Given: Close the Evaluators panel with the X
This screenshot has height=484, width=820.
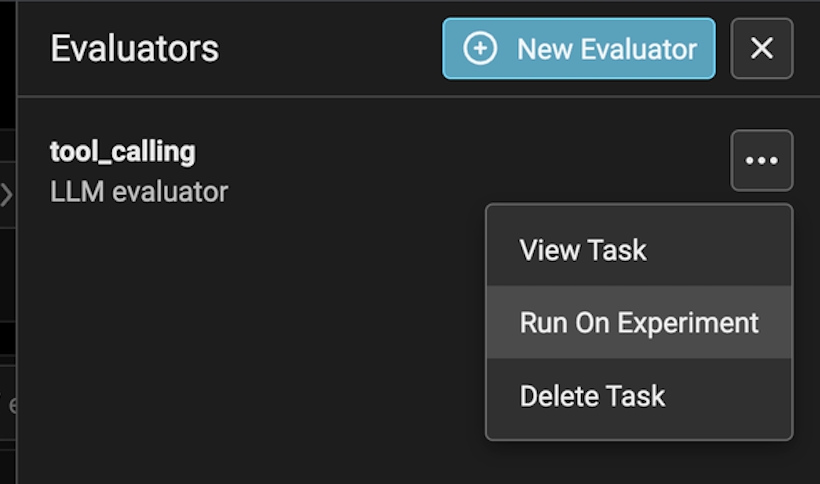Looking at the screenshot, I should 761,48.
